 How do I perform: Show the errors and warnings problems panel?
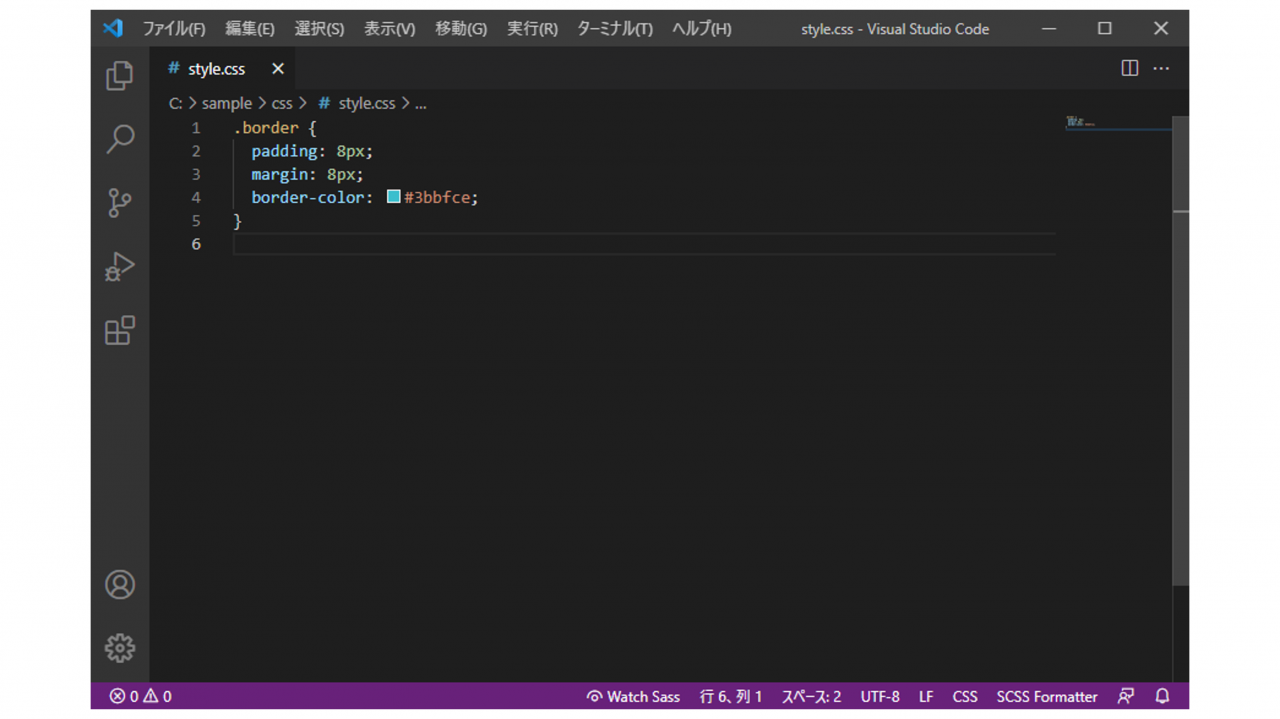[140, 696]
